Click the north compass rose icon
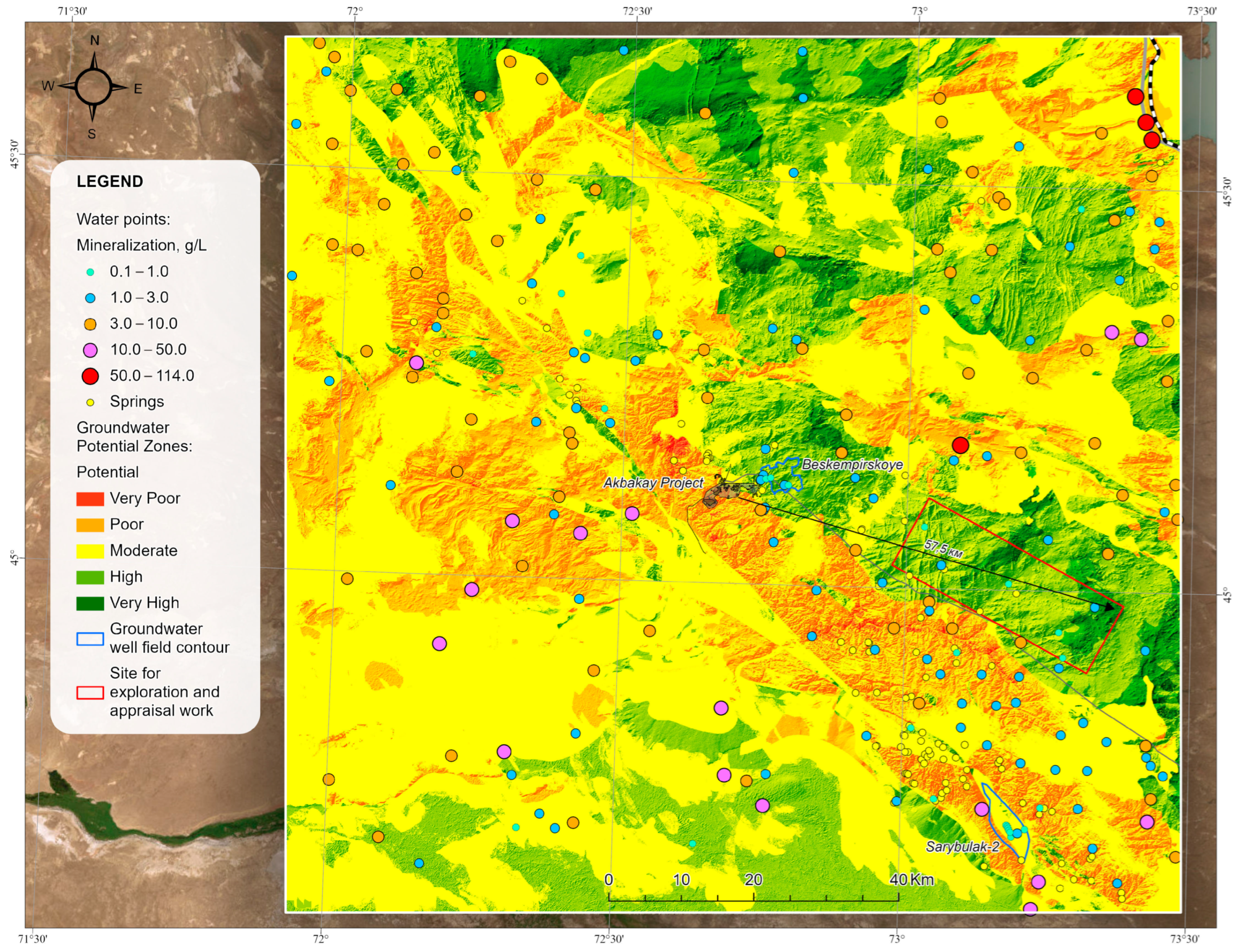1236x952 pixels. coord(93,87)
